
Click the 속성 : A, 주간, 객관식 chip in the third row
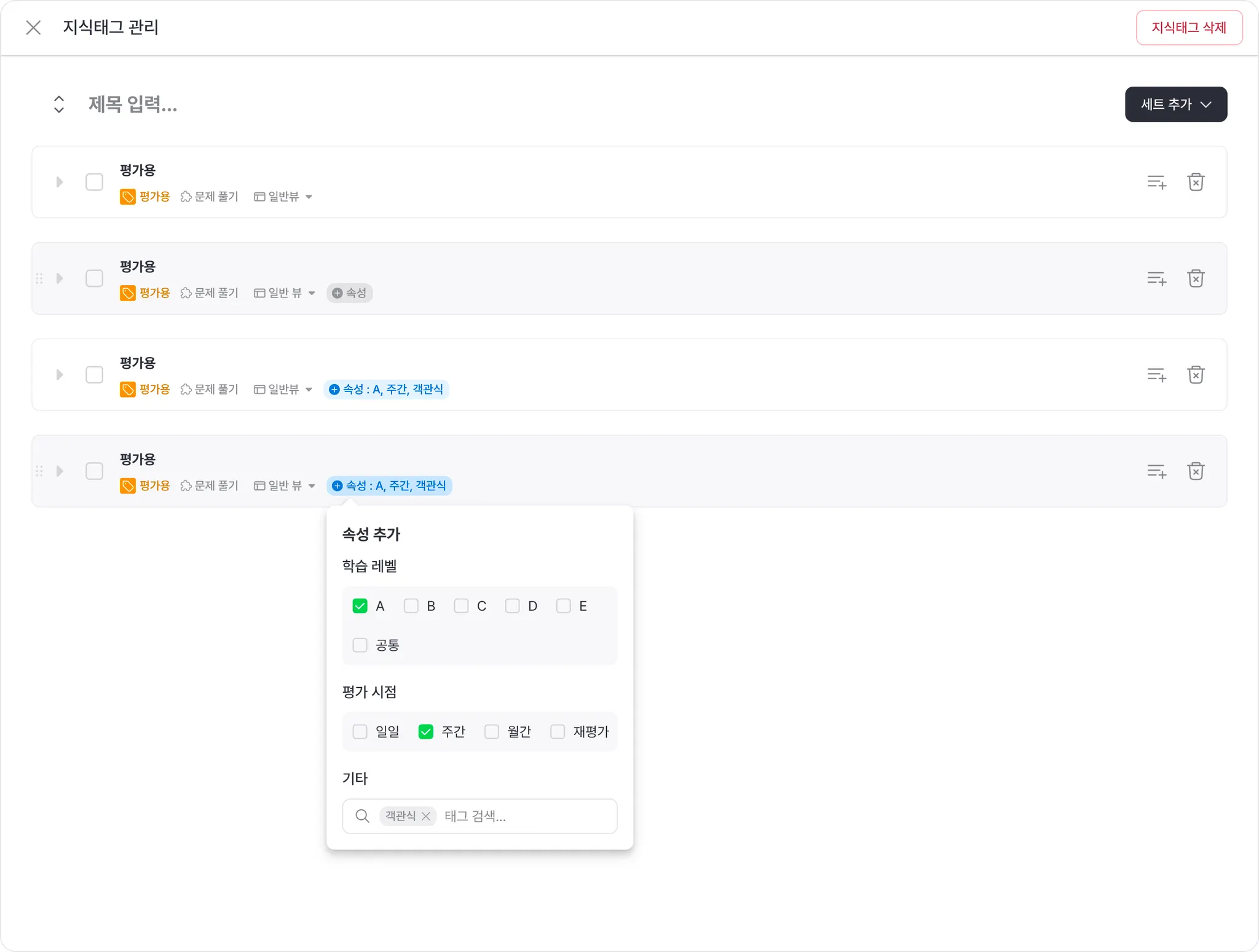pos(387,390)
